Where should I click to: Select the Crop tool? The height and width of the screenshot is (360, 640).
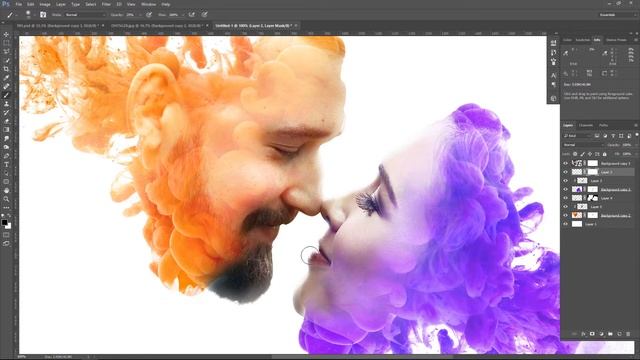[x=6, y=69]
